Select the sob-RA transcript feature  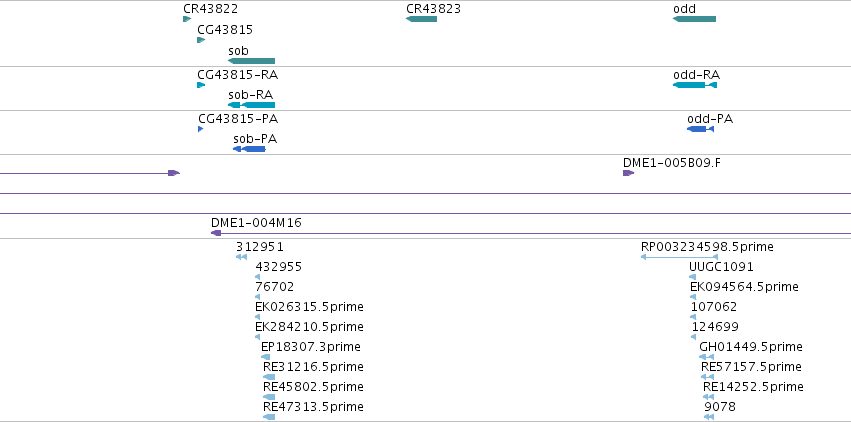[x=251, y=105]
